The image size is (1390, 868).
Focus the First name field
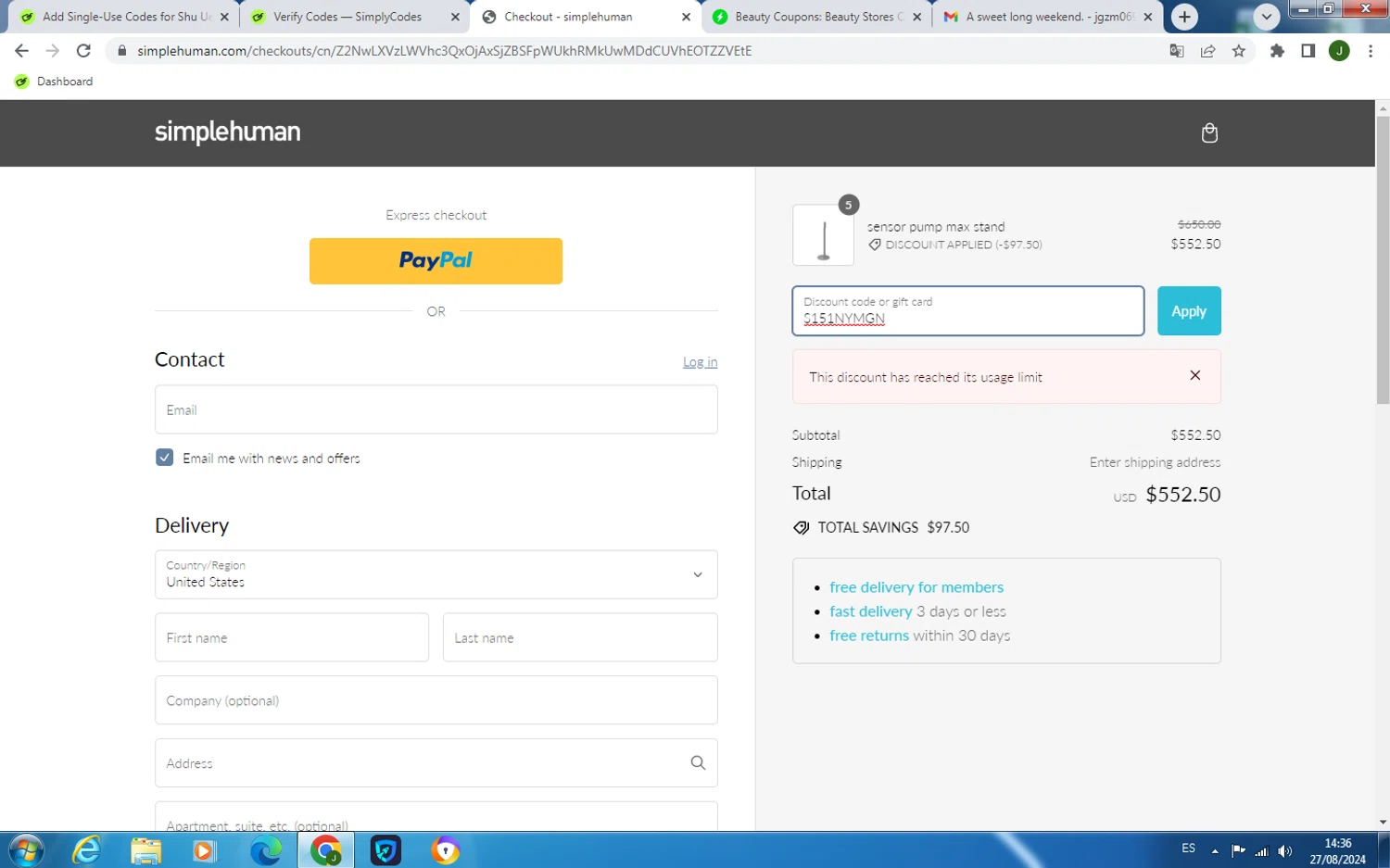click(292, 637)
